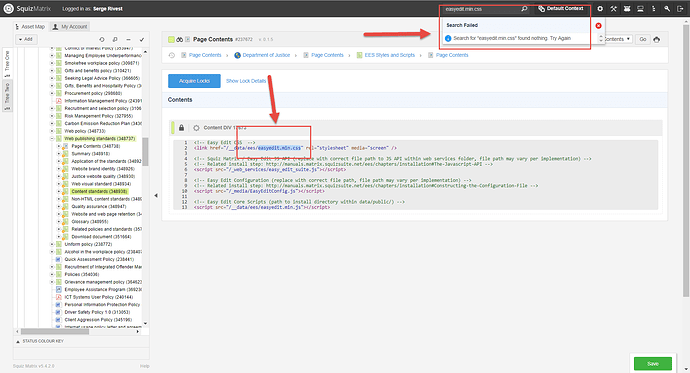
Task: Expand the Status Colour Key panel
Action: pyautogui.click(x=40, y=341)
